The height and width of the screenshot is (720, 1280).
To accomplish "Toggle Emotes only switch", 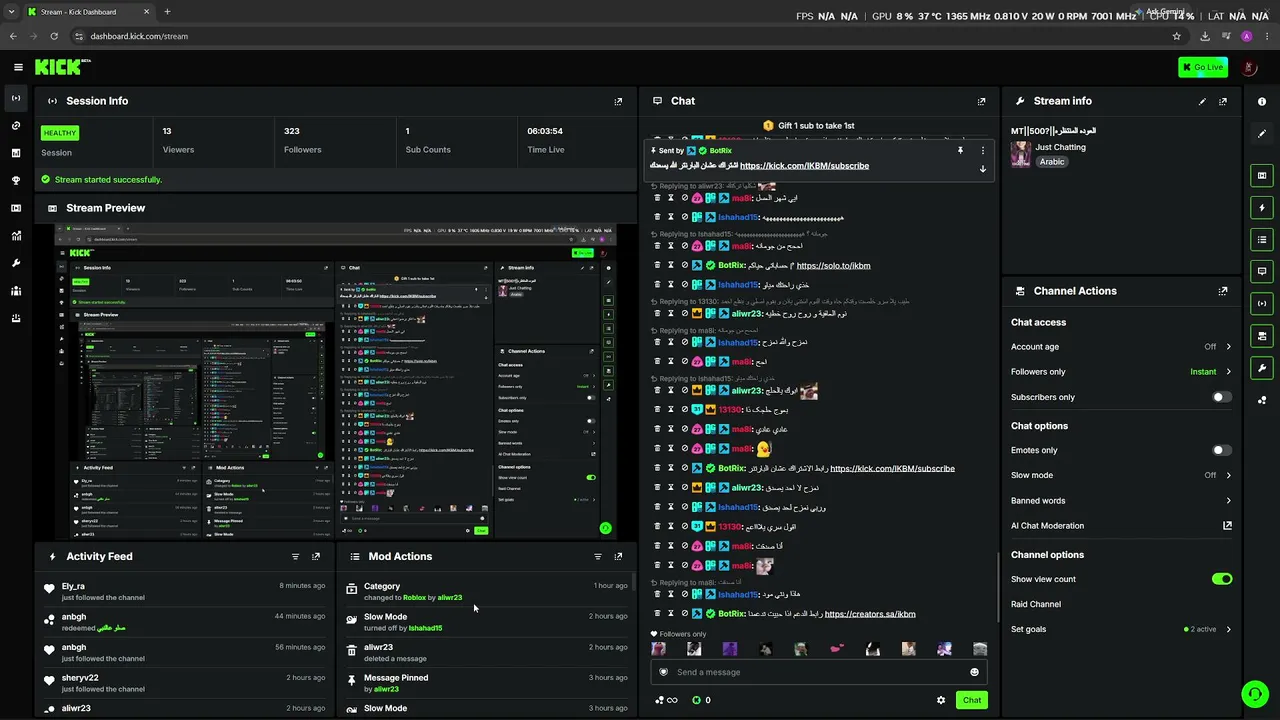I will click(1222, 450).
